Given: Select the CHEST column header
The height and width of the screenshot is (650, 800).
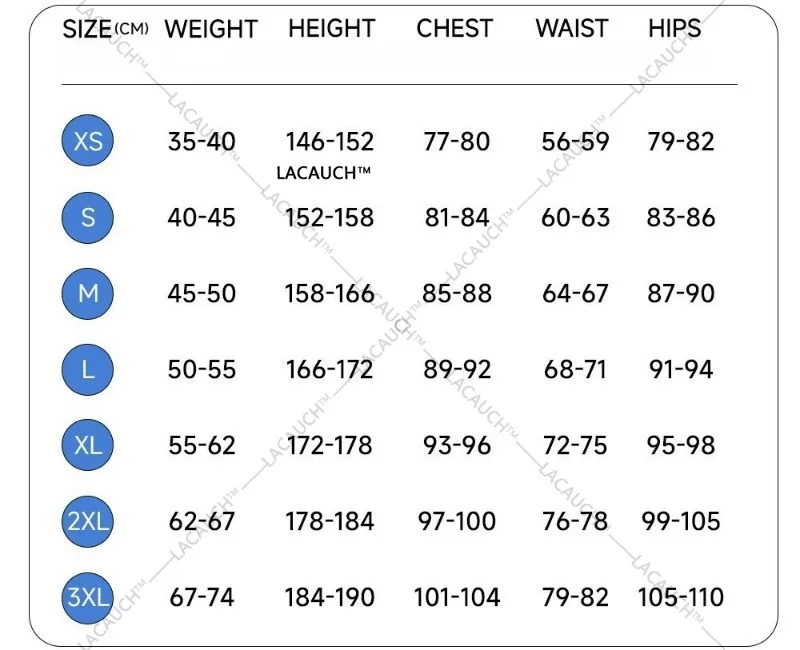Looking at the screenshot, I should [455, 29].
